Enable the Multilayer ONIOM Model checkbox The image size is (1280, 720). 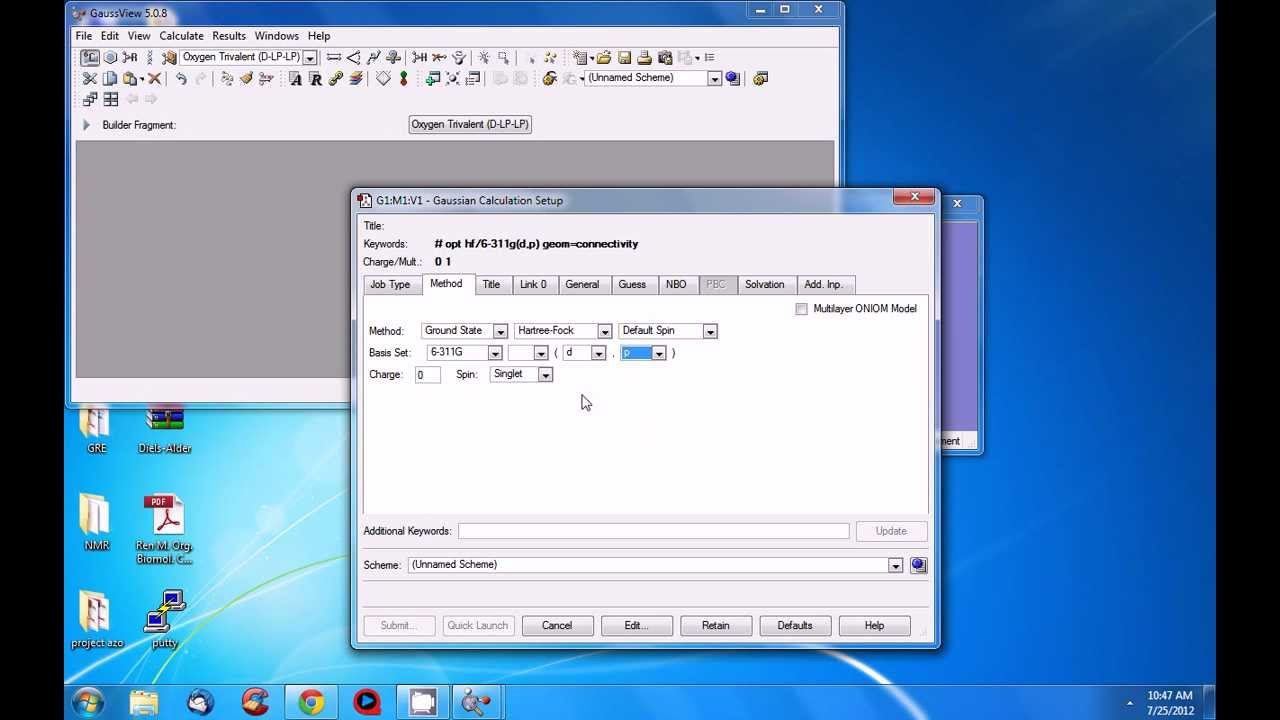click(x=801, y=309)
